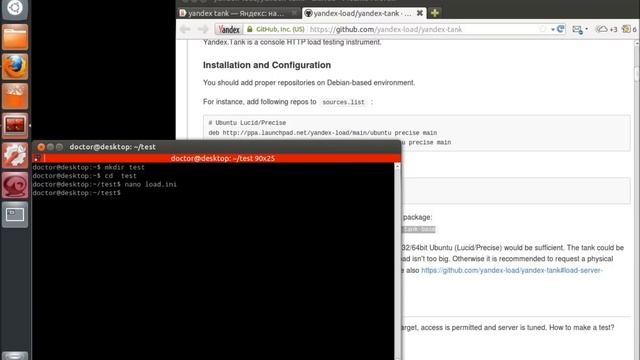640x360 pixels.
Task: Maximize the doctor@desktop terminal window
Action: (60, 147)
